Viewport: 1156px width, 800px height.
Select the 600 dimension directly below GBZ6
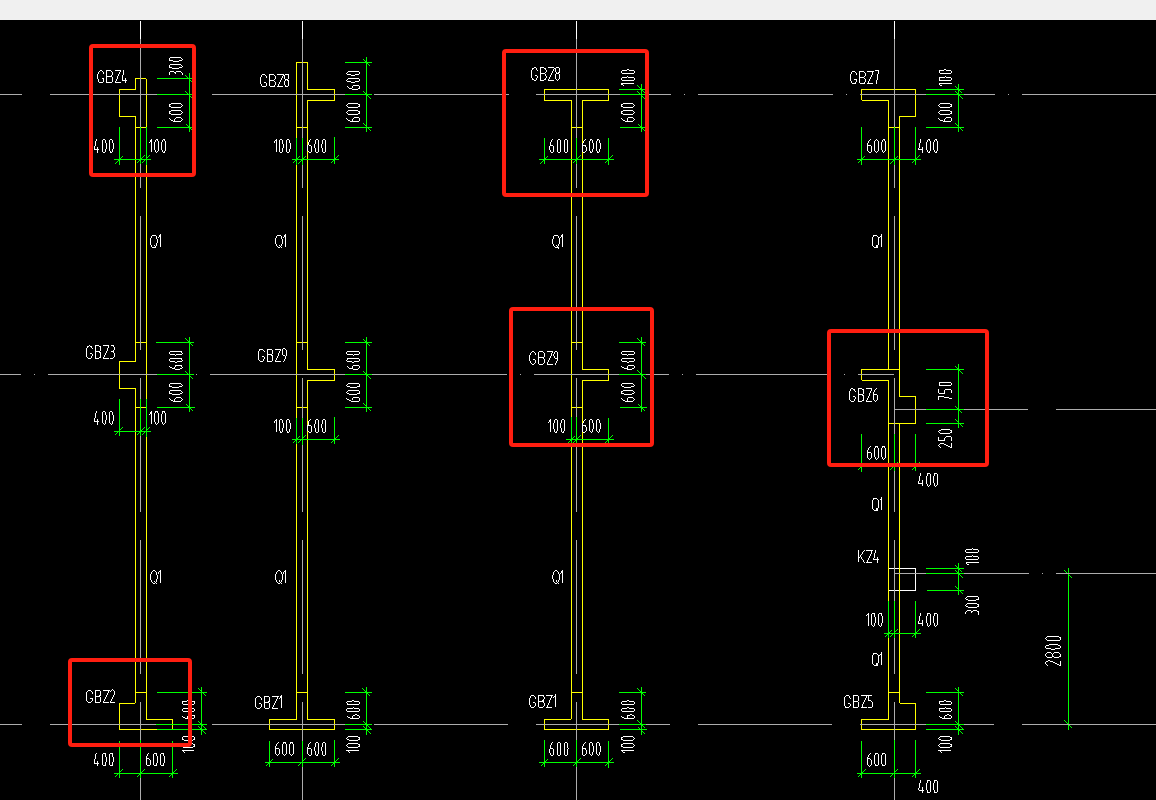[877, 453]
